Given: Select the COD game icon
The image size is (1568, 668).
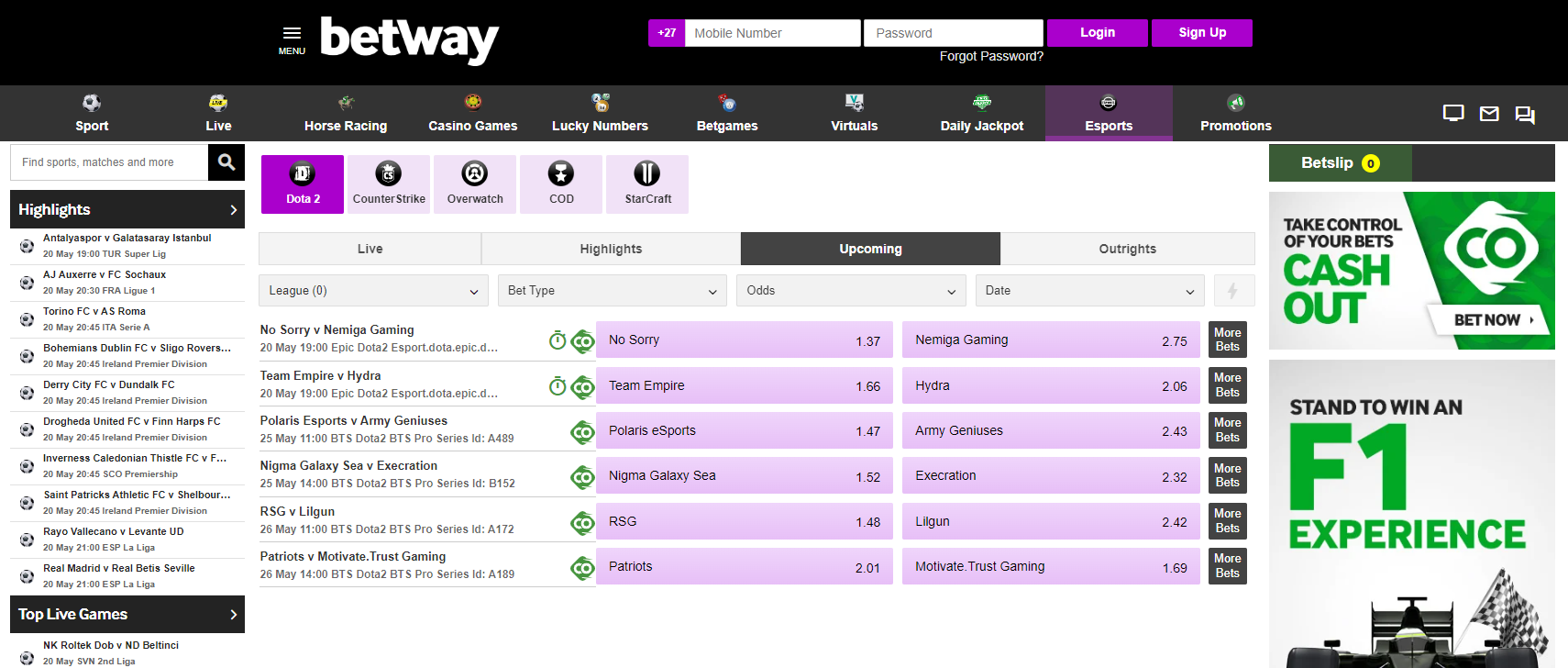Looking at the screenshot, I should [561, 184].
